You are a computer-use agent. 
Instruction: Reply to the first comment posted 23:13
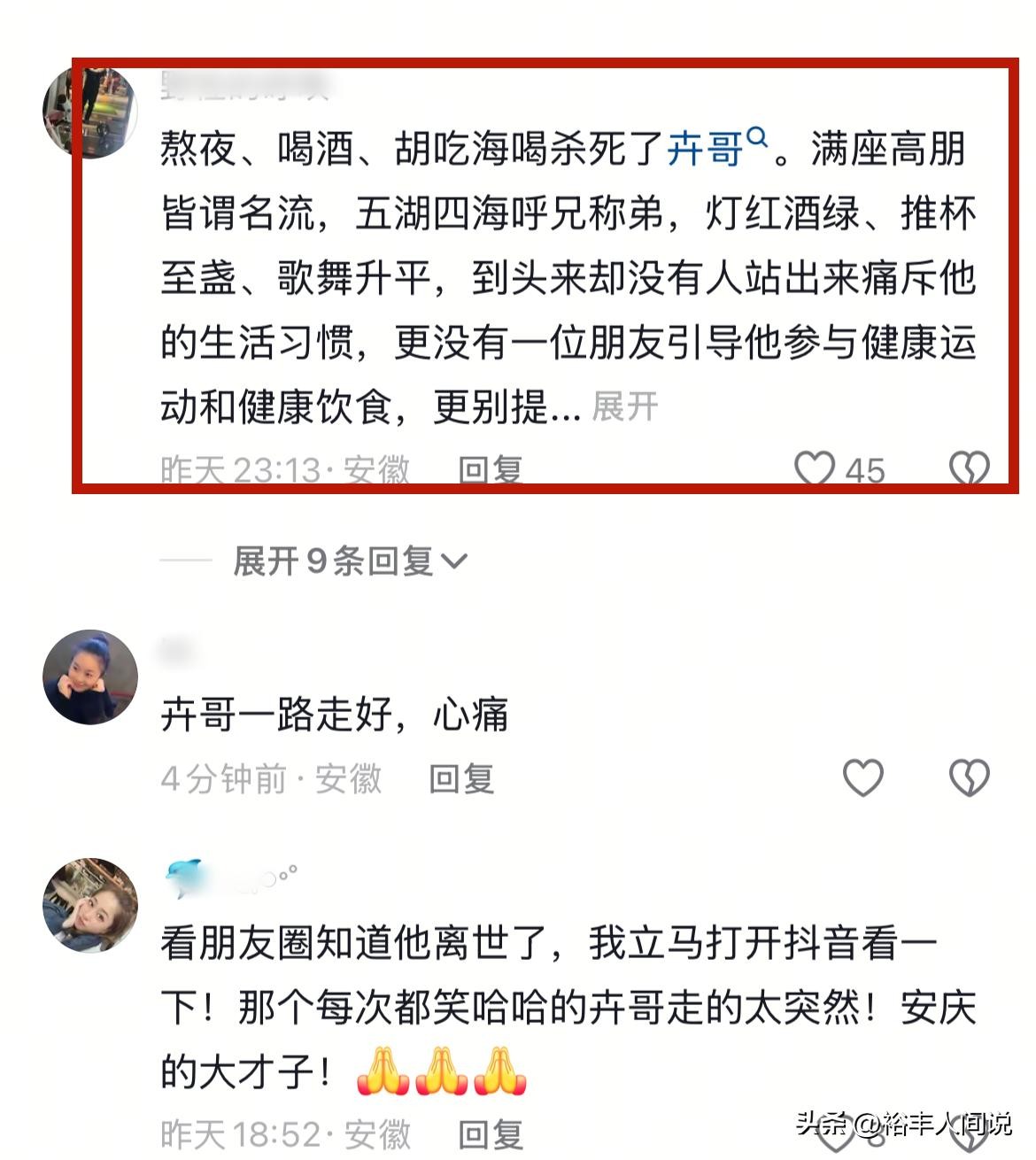[x=490, y=470]
